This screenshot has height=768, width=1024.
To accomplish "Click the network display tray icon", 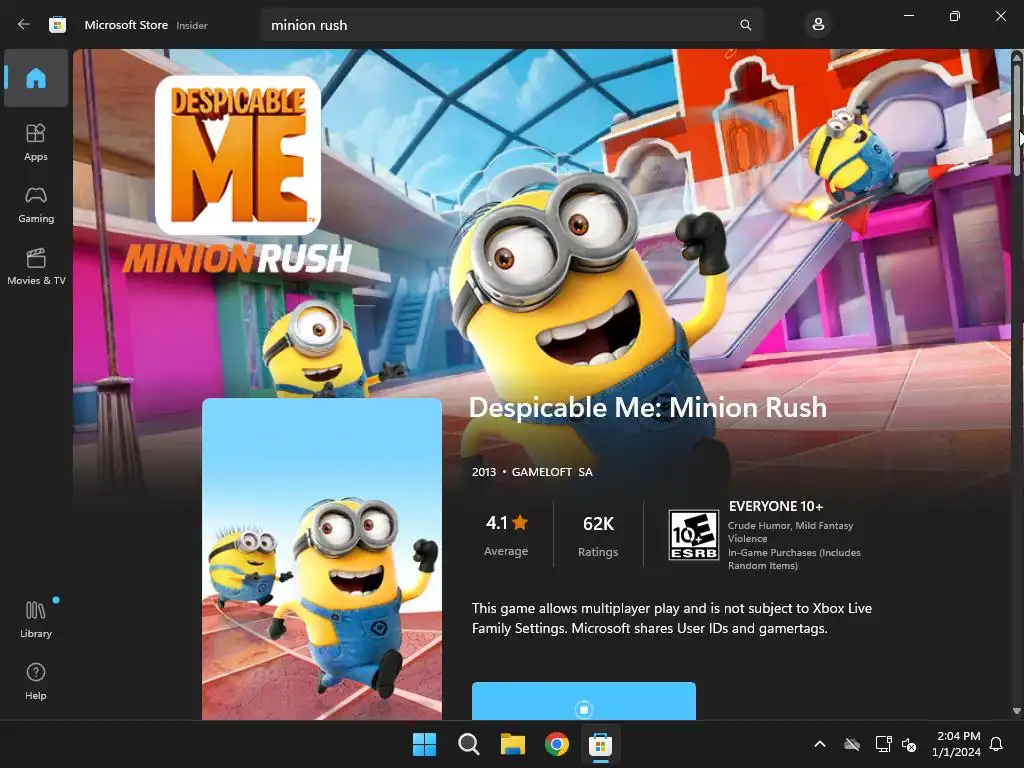I will 883,744.
